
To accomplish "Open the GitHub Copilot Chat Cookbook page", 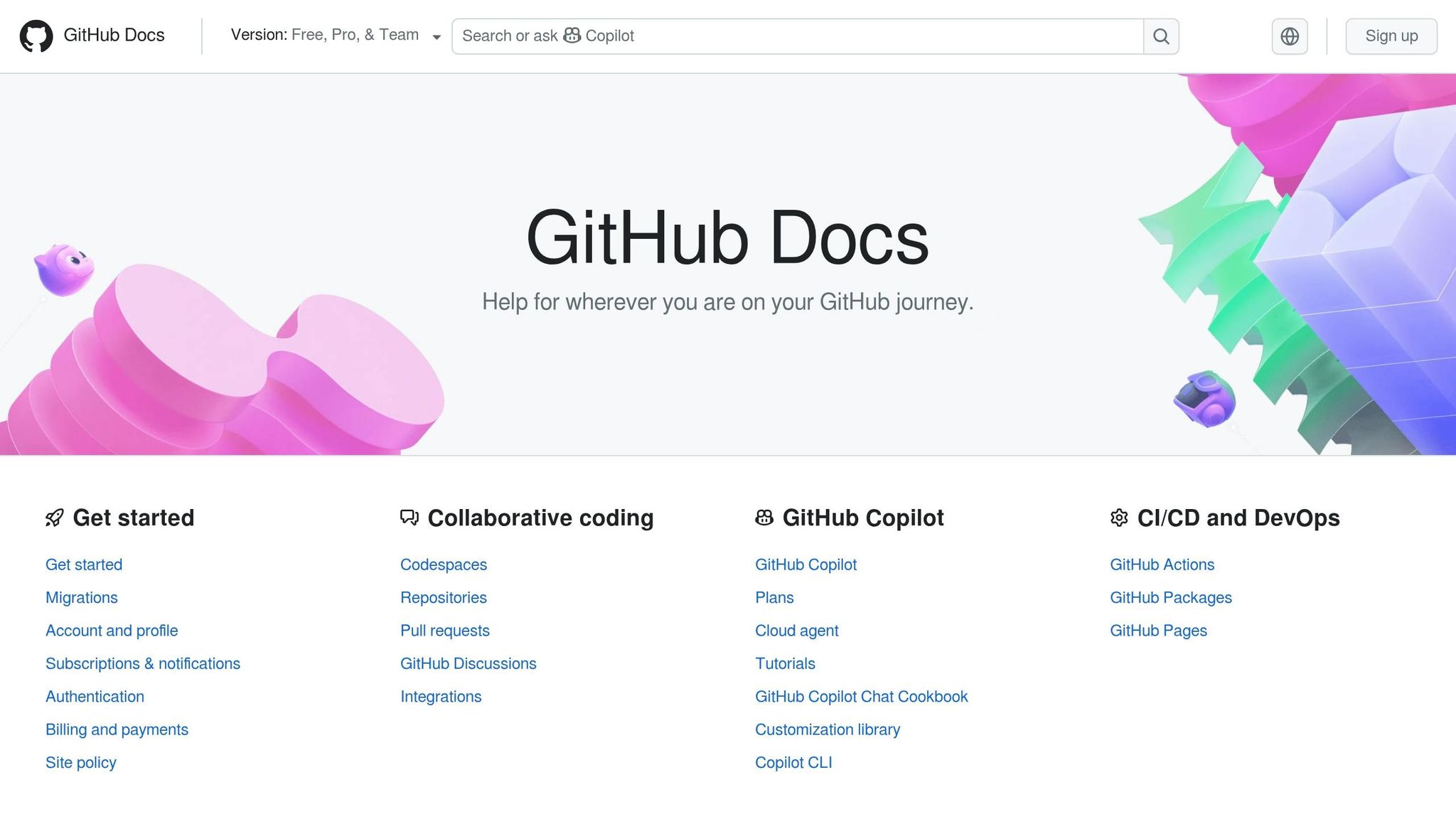I will tap(861, 696).
